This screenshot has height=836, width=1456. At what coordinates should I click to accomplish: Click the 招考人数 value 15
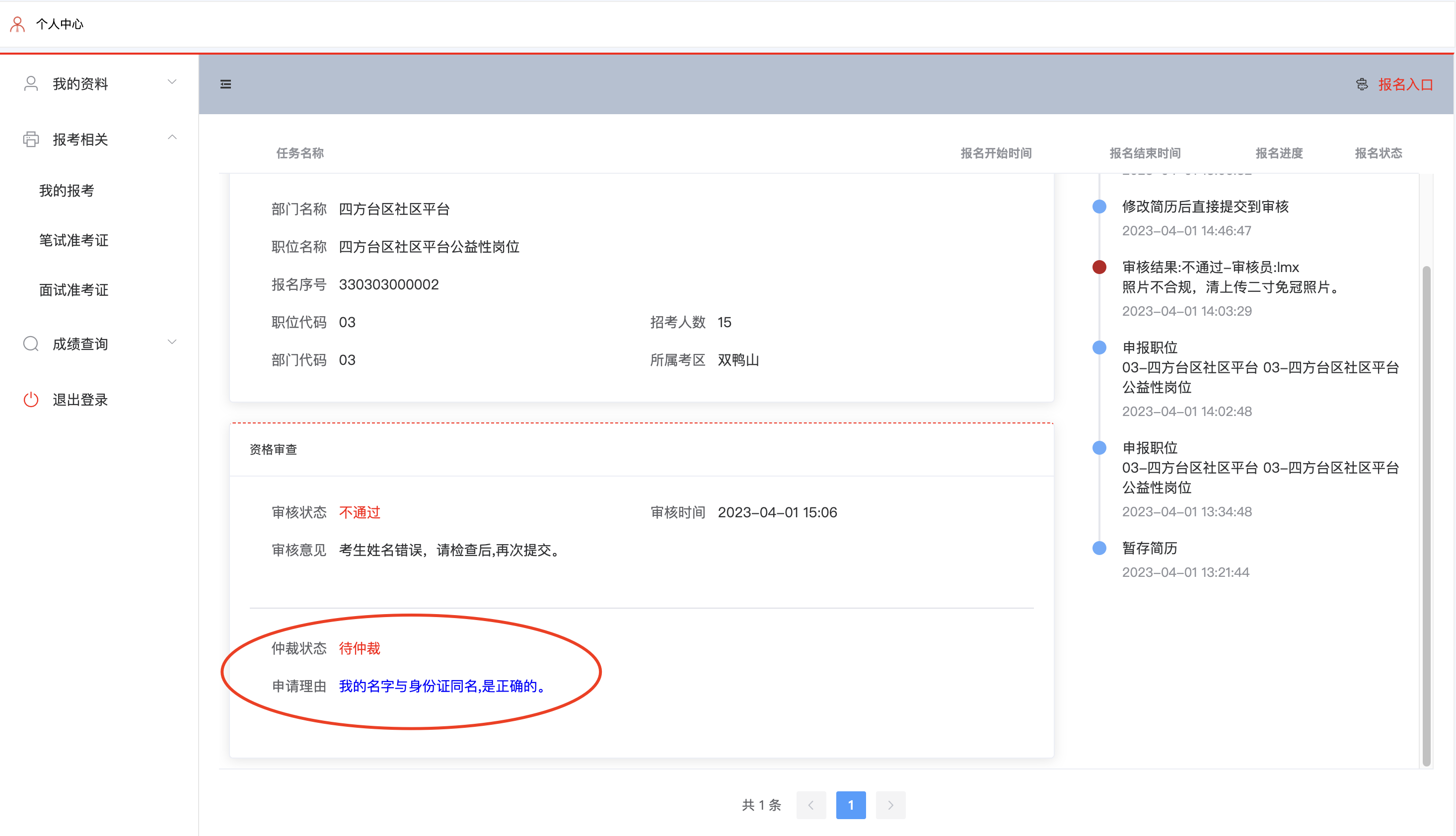click(x=724, y=322)
